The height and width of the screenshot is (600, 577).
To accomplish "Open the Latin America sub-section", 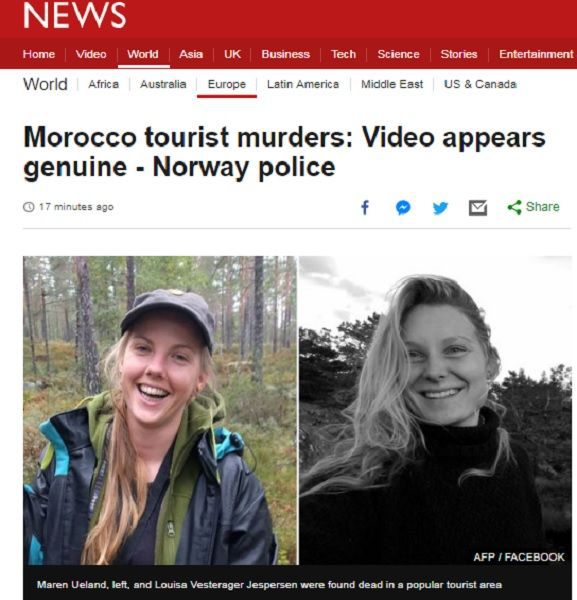I will point(303,84).
